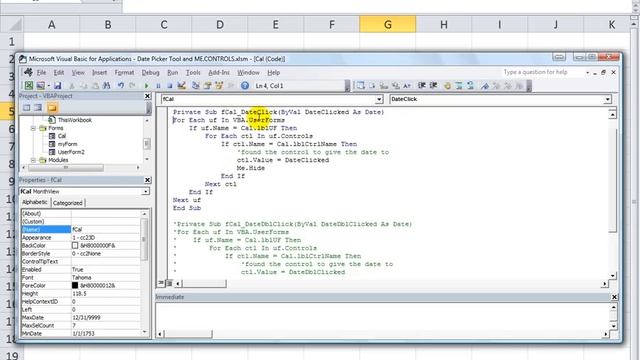
Task: Click the Font property value Tahoma
Action: point(105,277)
